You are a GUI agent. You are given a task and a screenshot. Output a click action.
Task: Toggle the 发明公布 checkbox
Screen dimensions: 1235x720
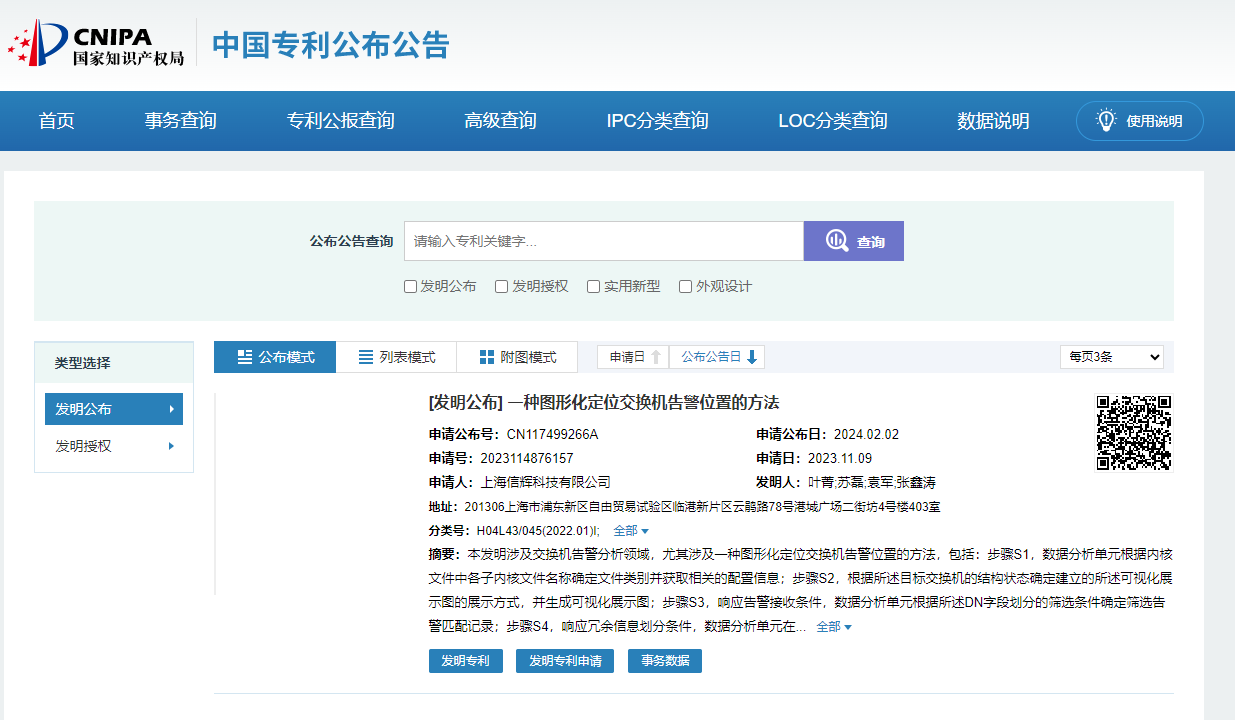(x=410, y=287)
